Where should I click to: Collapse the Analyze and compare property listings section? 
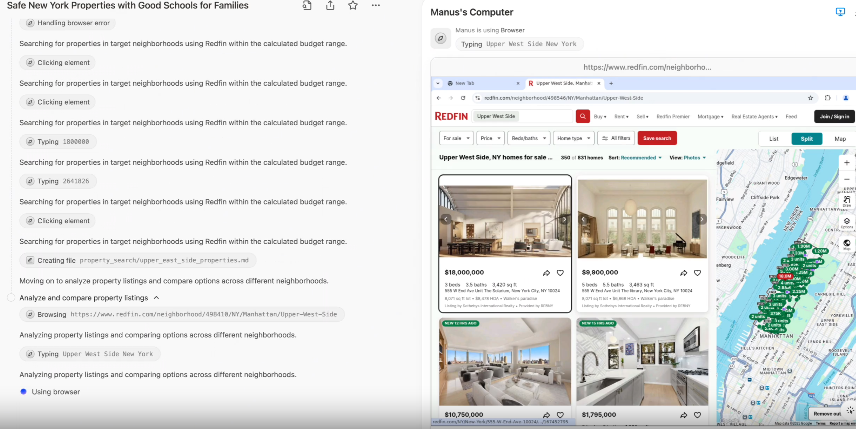157,298
